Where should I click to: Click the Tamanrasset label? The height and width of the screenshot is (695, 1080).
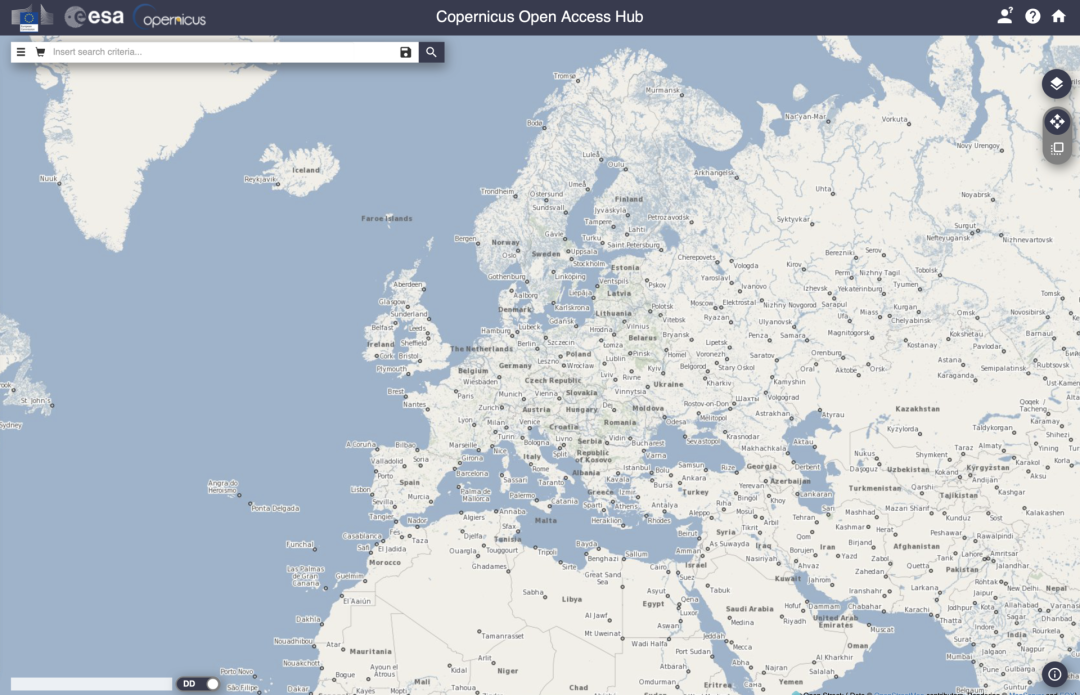coord(503,636)
